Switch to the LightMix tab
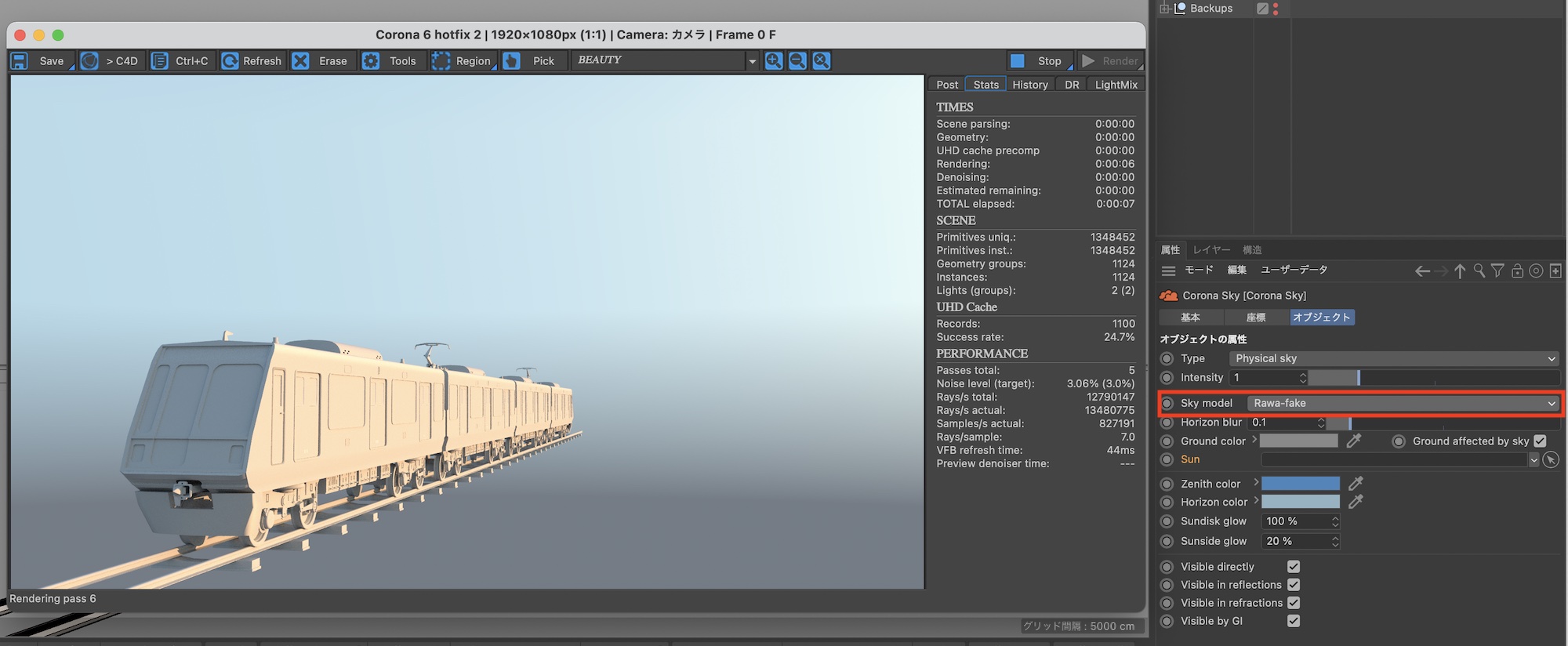Viewport: 1568px width, 646px height. tap(1116, 85)
